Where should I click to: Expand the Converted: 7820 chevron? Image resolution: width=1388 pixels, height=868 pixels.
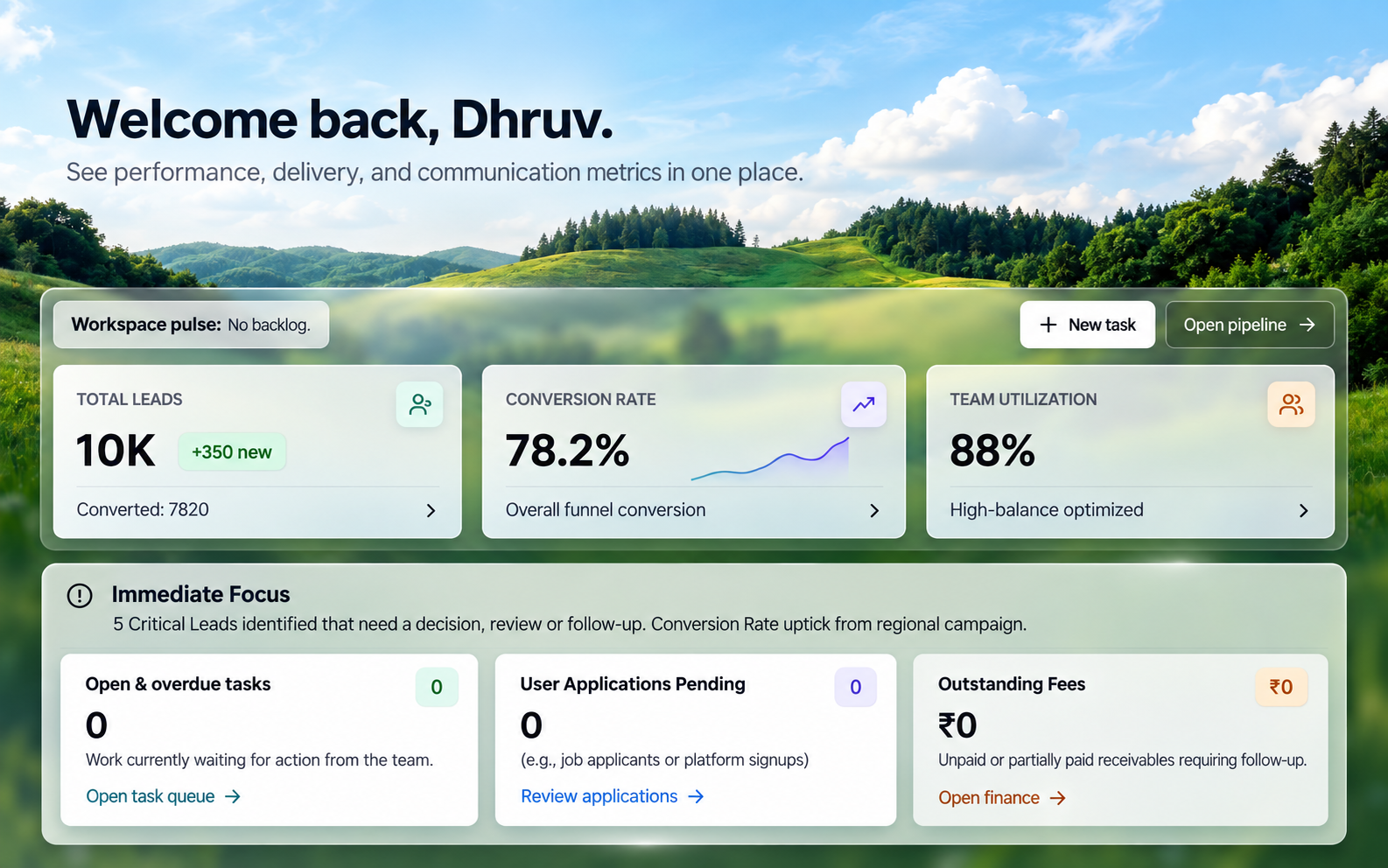pyautogui.click(x=431, y=510)
